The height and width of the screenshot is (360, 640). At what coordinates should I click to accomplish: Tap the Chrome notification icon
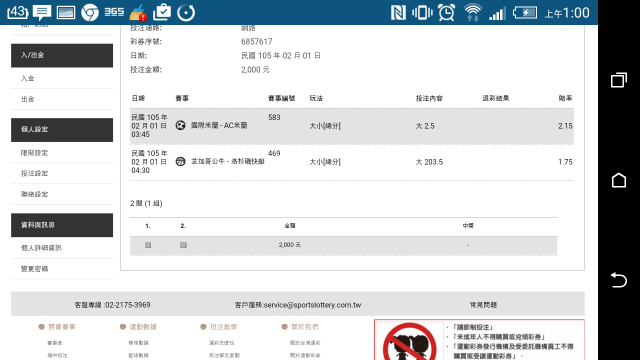click(90, 13)
